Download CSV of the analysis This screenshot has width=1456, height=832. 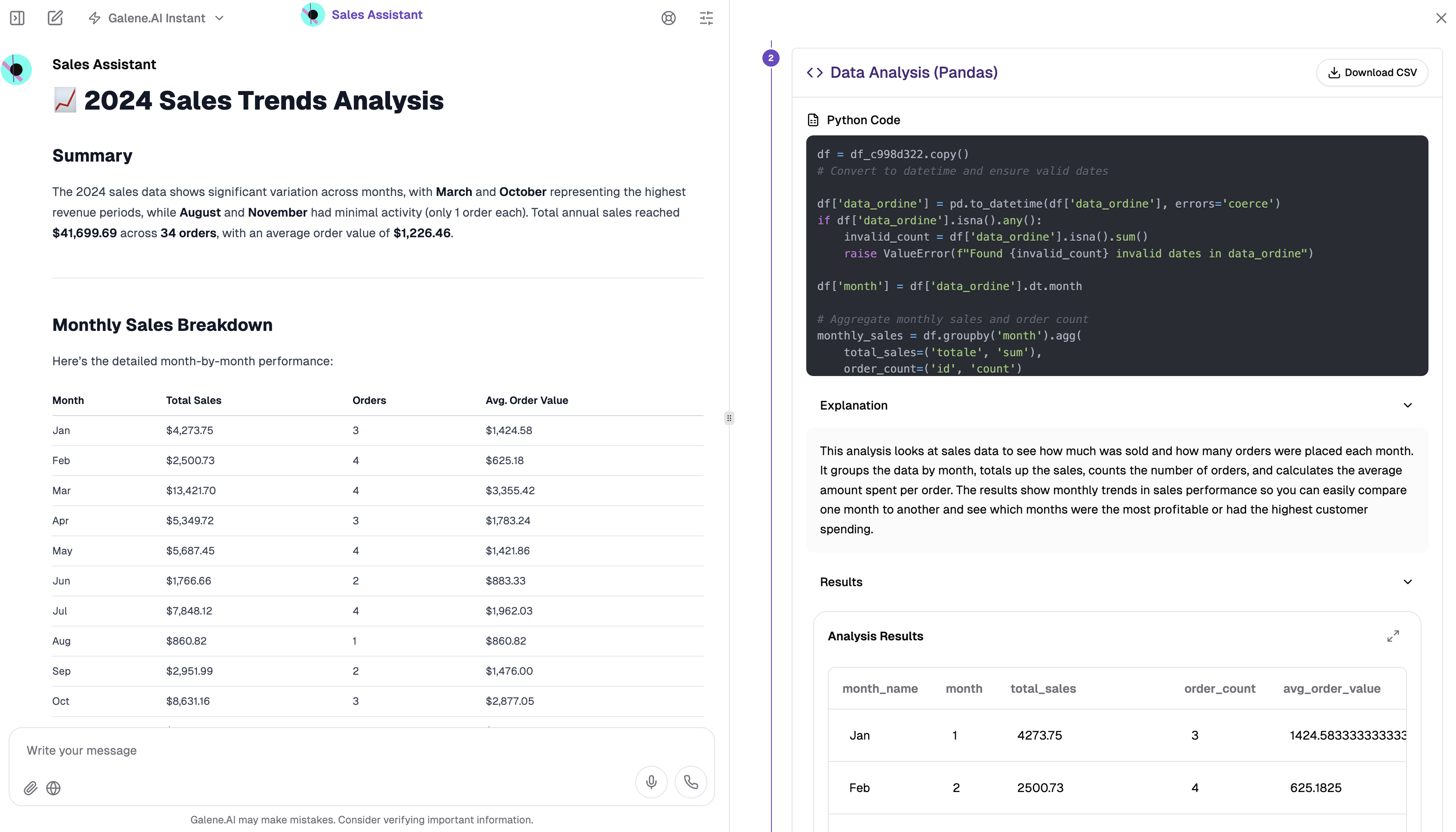pos(1372,73)
